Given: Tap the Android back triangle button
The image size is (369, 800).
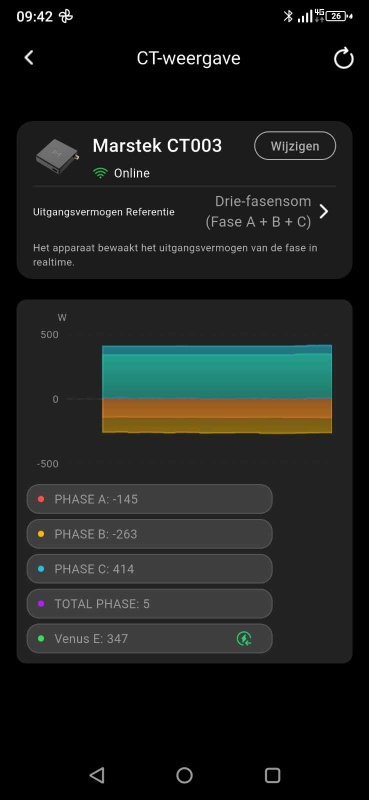Looking at the screenshot, I should pyautogui.click(x=96, y=776).
